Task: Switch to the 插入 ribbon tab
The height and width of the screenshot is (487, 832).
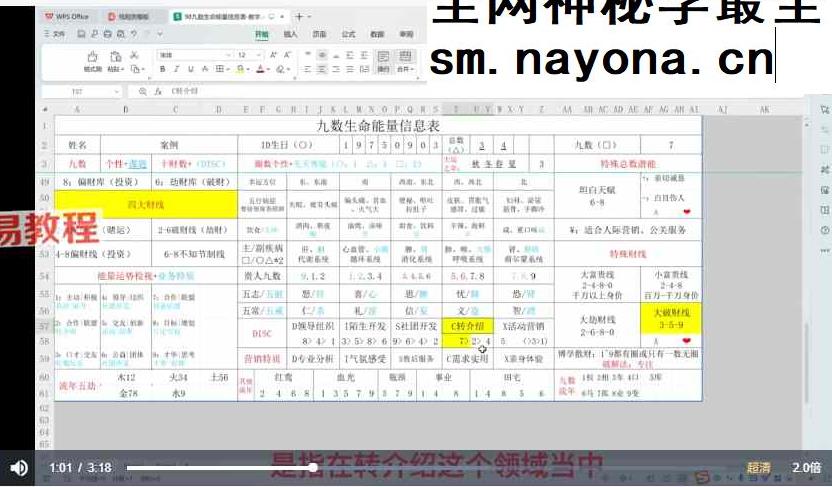Action: pyautogui.click(x=290, y=34)
